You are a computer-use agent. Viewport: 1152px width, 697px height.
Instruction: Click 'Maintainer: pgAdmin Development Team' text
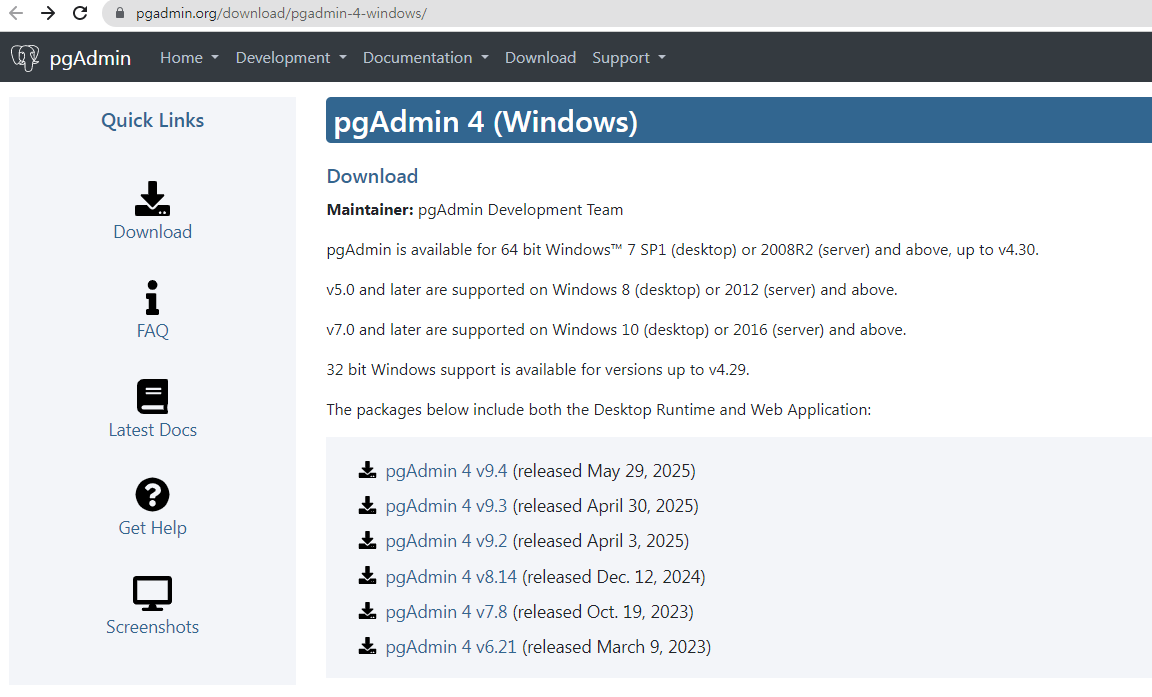(475, 210)
